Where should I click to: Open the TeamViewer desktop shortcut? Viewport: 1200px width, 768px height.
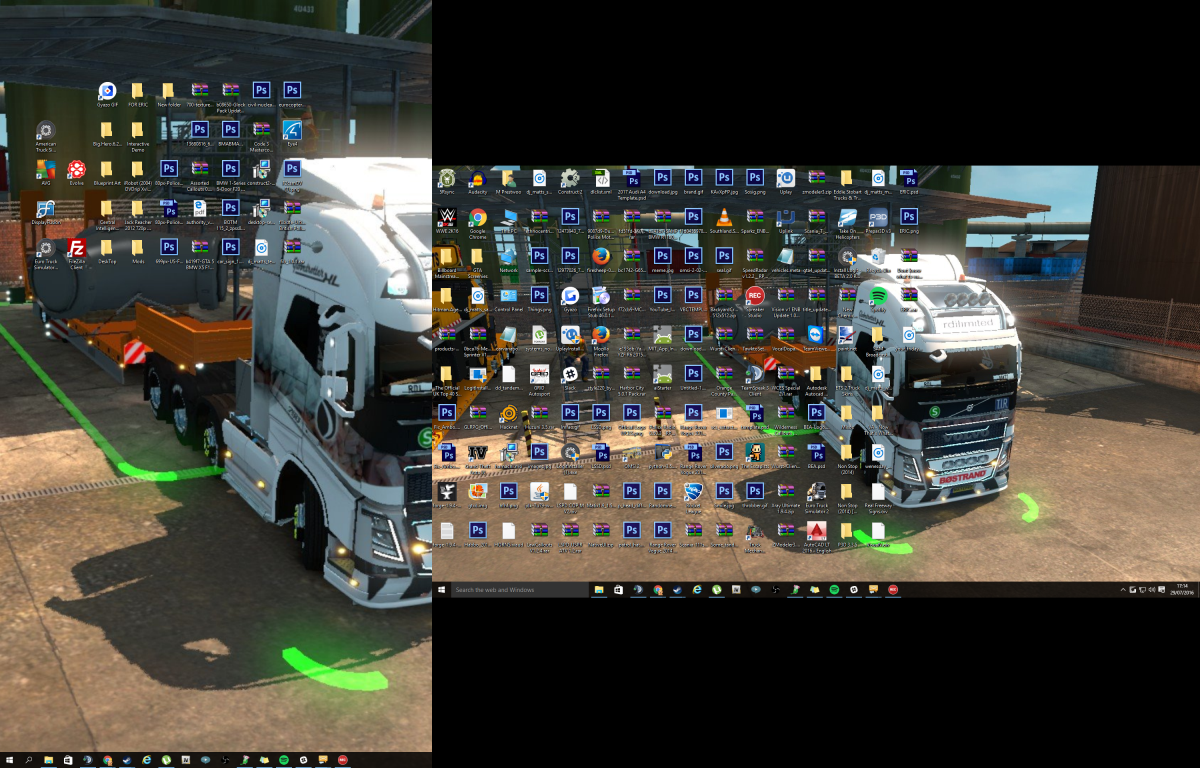coord(815,334)
